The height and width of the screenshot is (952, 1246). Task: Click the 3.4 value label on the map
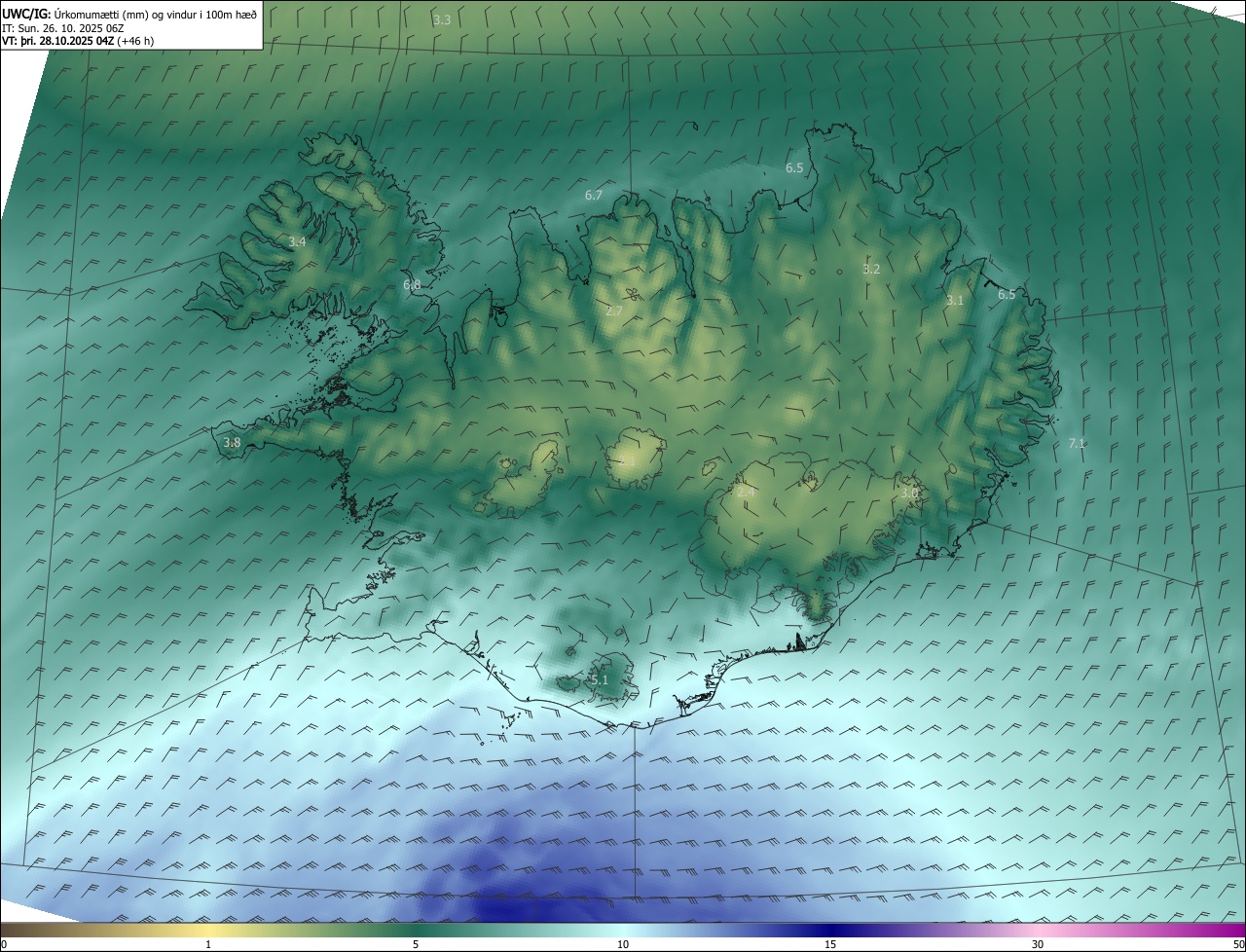click(298, 241)
